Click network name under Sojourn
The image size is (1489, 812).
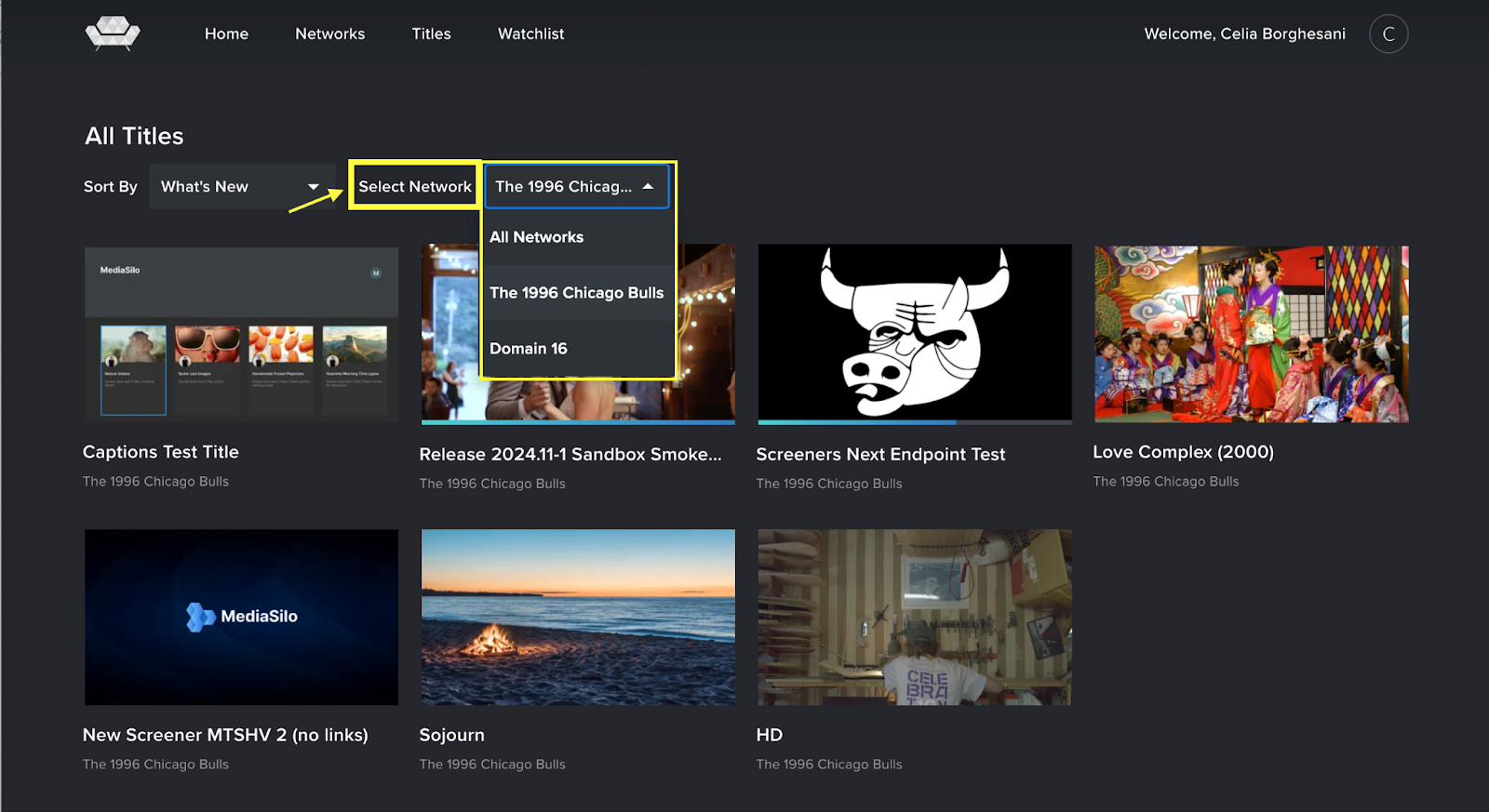[x=492, y=765]
